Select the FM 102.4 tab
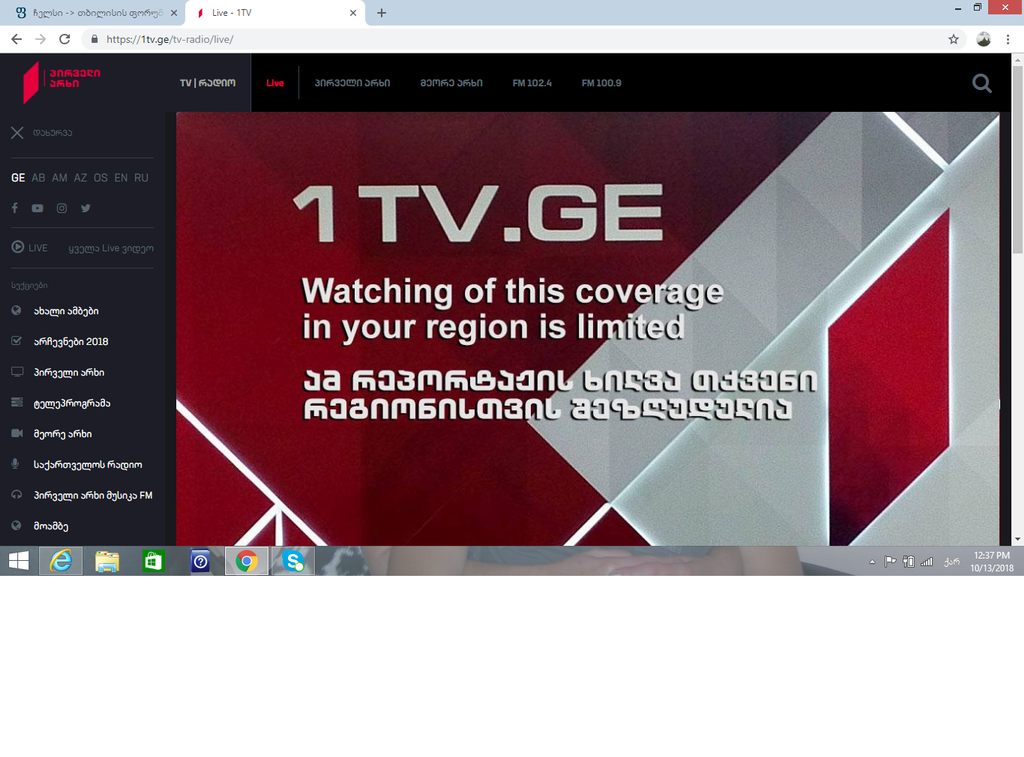The width and height of the screenshot is (1024, 757). click(x=532, y=83)
